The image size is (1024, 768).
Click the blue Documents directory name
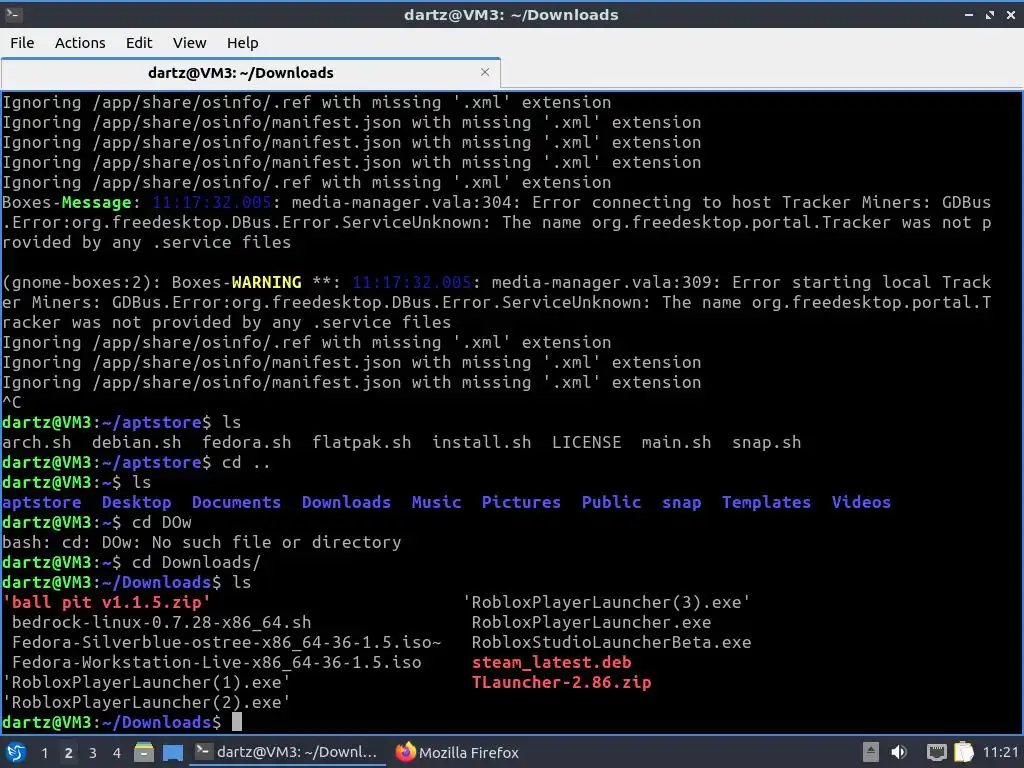tap(236, 502)
